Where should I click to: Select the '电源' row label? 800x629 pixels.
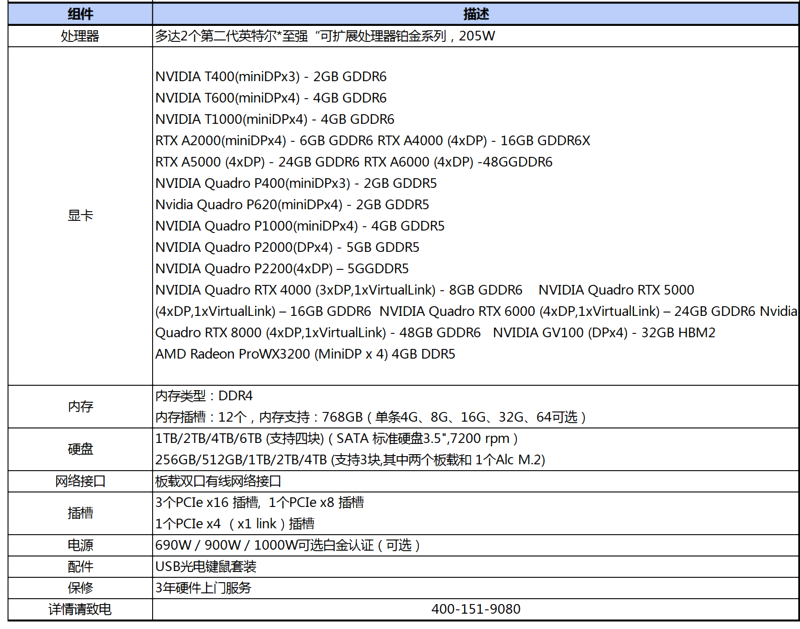coord(80,546)
